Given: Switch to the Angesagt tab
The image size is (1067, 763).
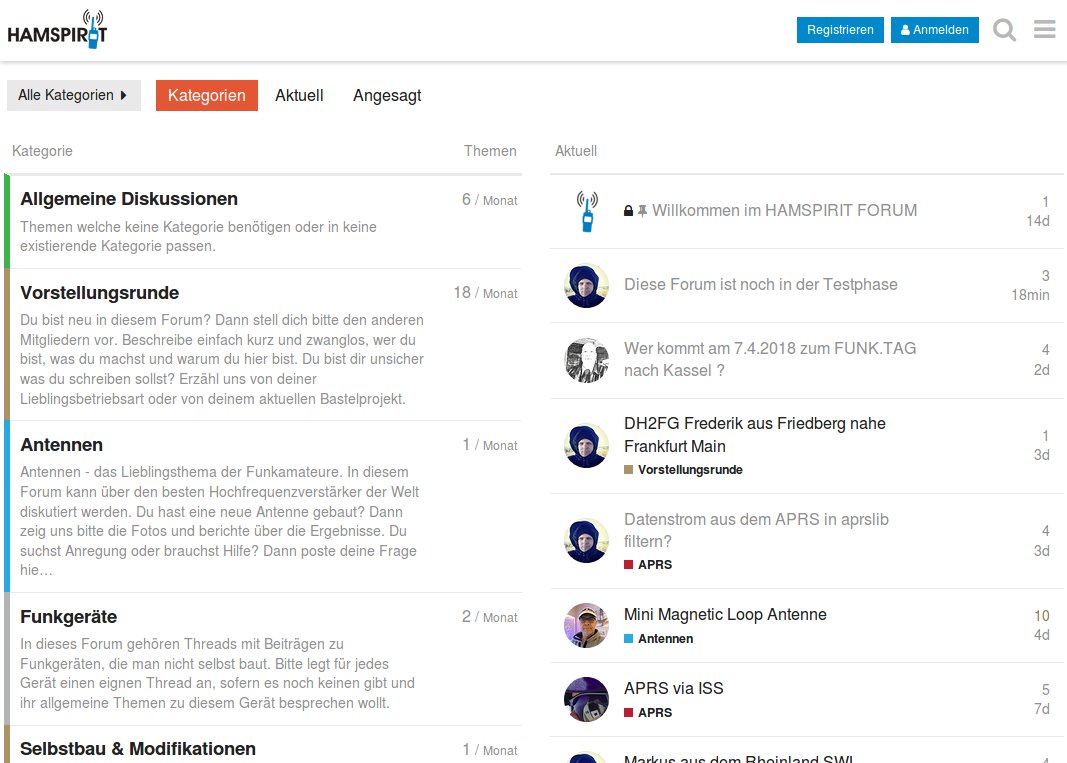Looking at the screenshot, I should point(387,95).
